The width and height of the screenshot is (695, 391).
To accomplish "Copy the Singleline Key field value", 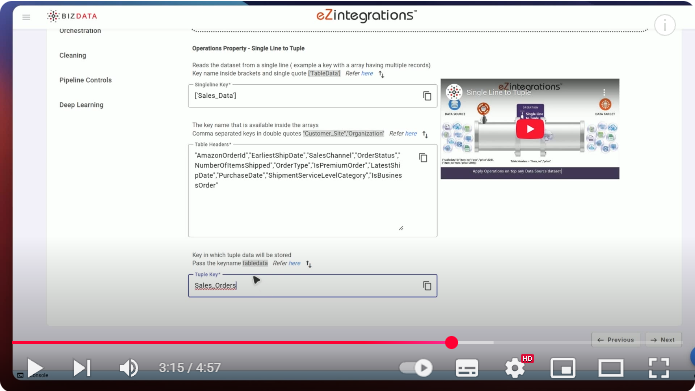I will pos(427,96).
